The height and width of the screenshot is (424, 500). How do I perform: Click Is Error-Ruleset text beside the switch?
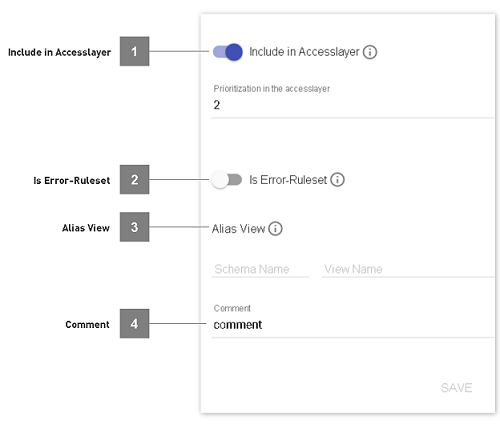coord(288,180)
